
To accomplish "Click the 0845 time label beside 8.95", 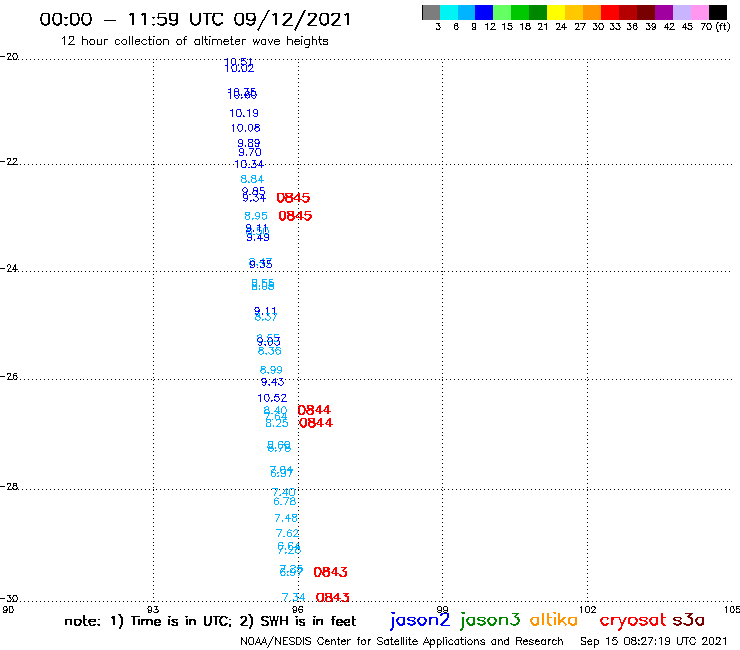I will pyautogui.click(x=295, y=216).
